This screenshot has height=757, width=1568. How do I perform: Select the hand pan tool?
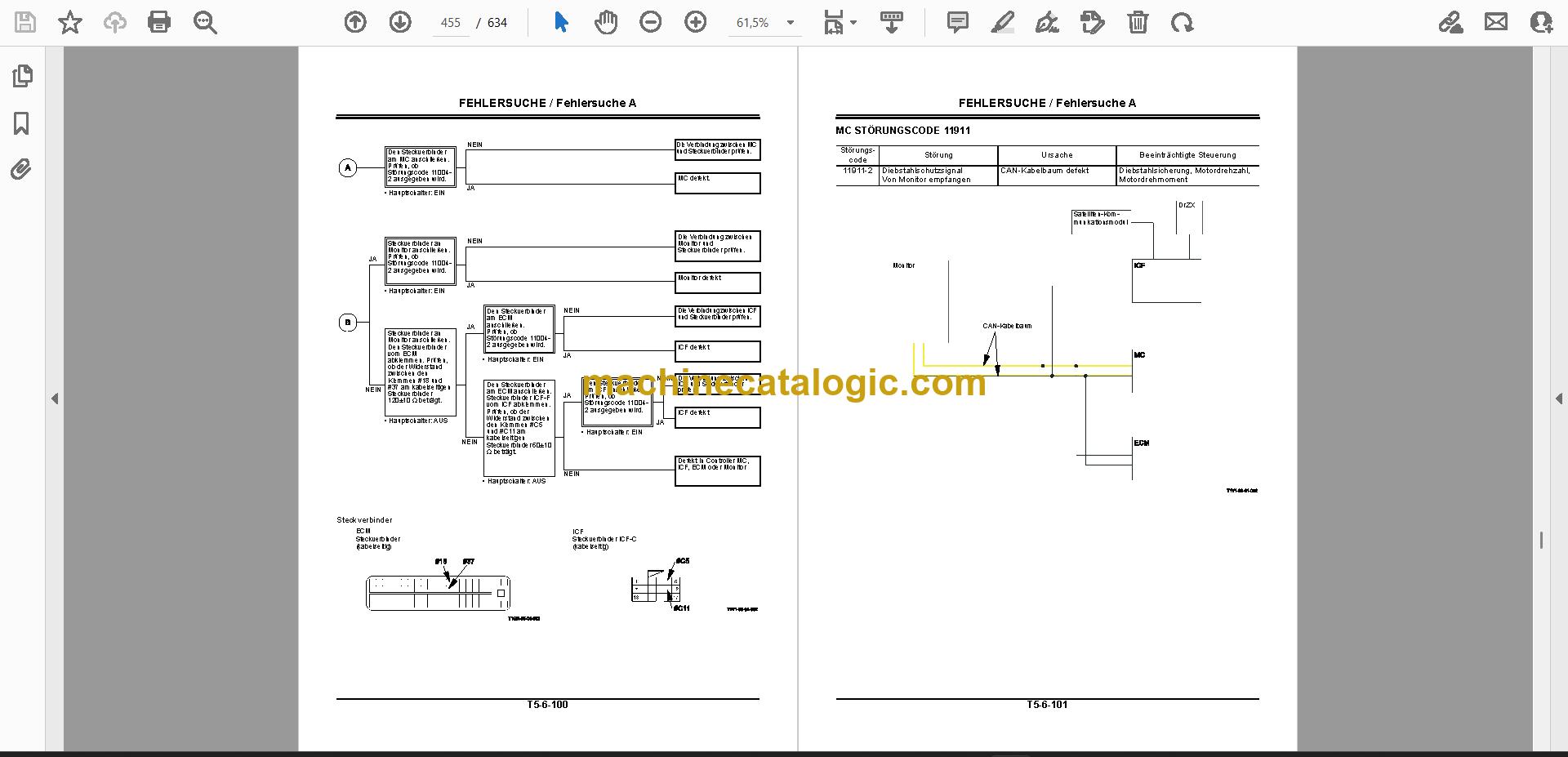606,22
